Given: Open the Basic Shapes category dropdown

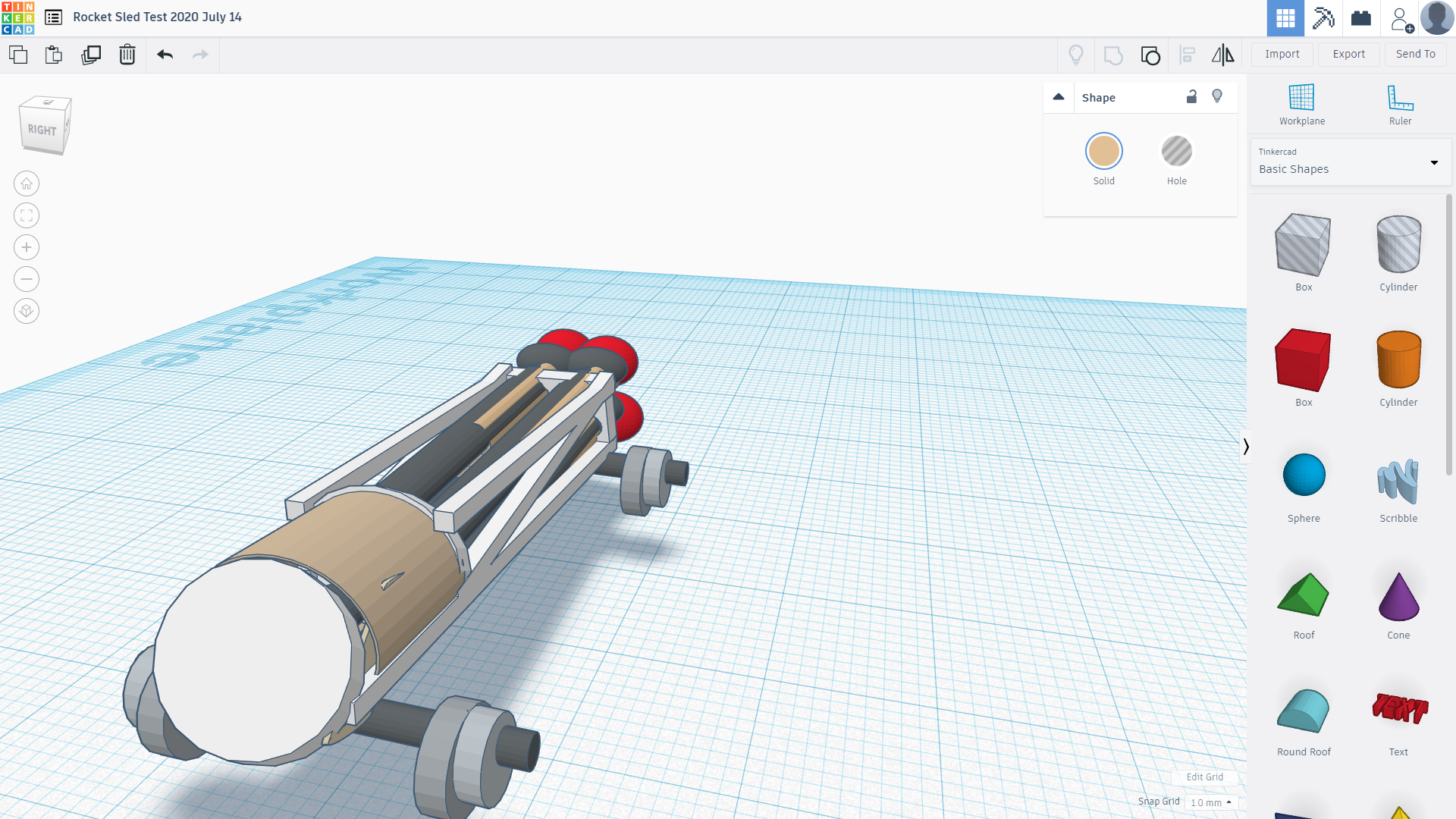Looking at the screenshot, I should (x=1351, y=162).
